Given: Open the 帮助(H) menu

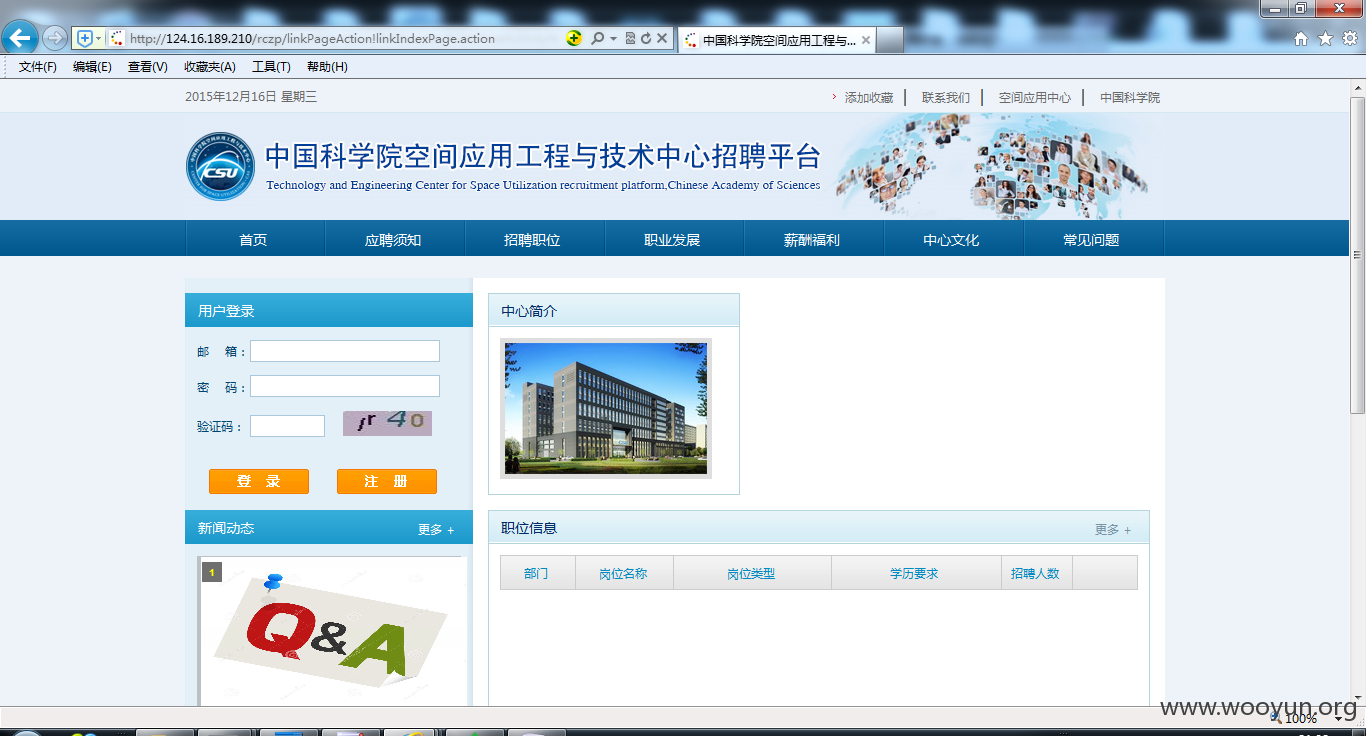Looking at the screenshot, I should (x=327, y=67).
